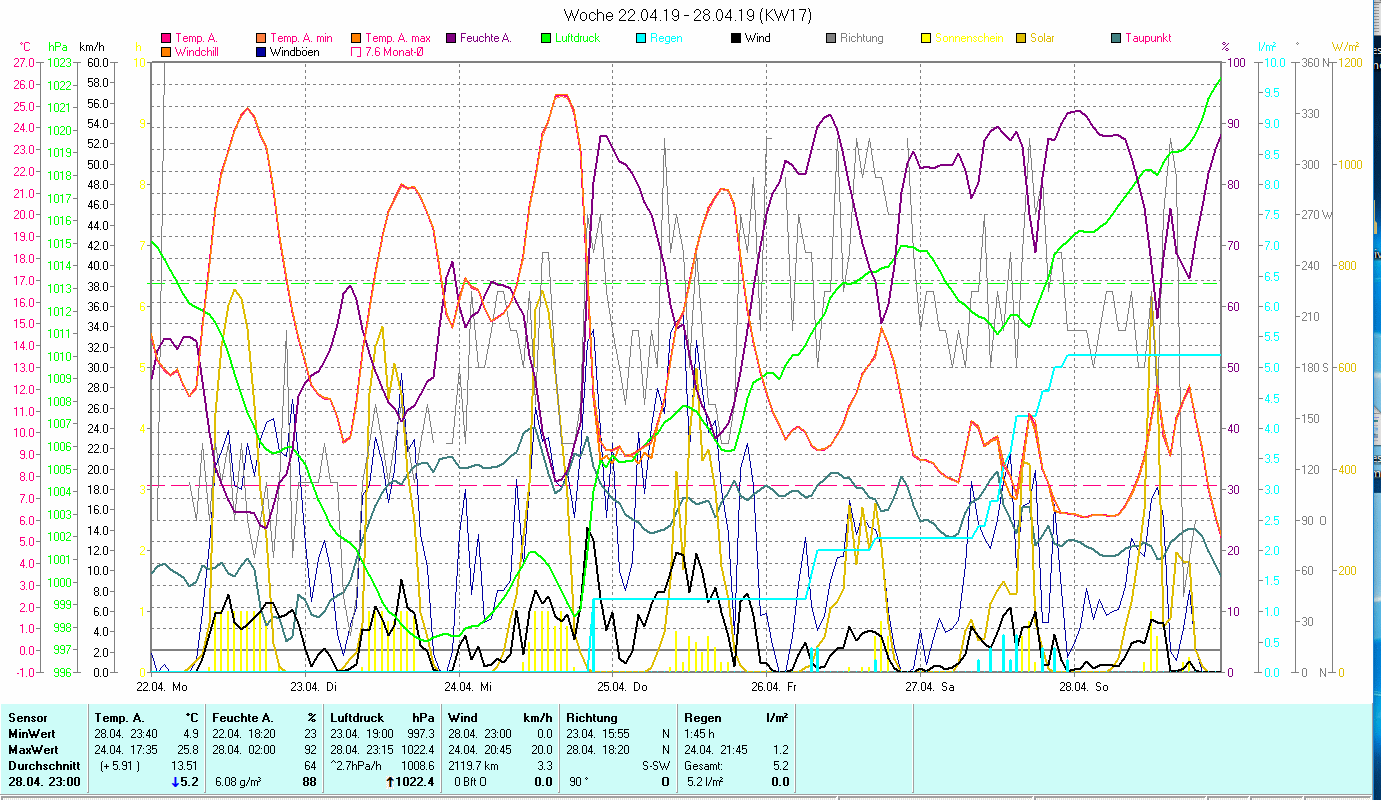Click the 0 Bft O wind force value
Screen dimensions: 1381x800
[x=470, y=782]
